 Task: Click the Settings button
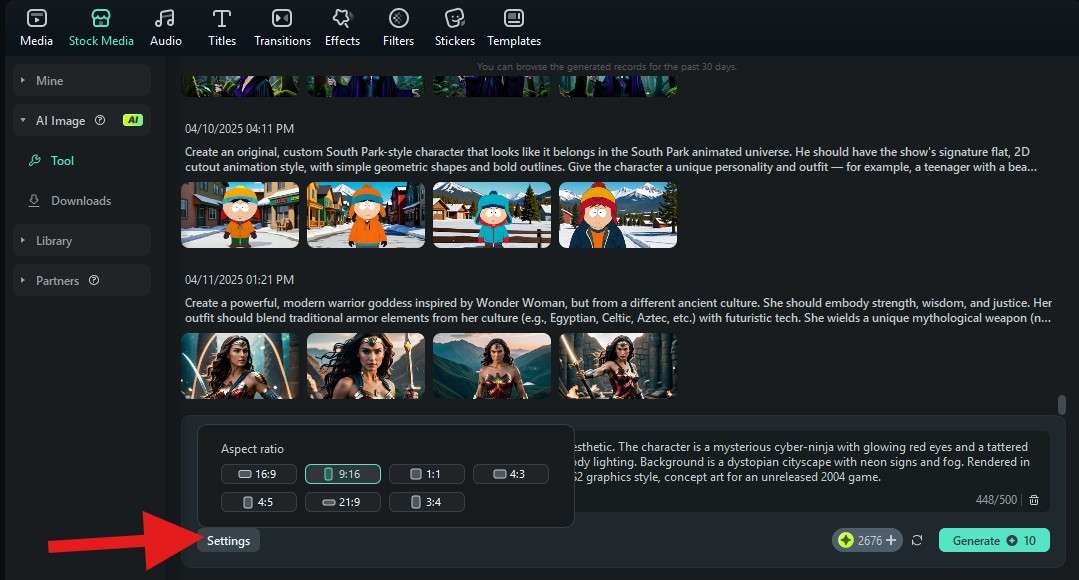click(x=228, y=541)
